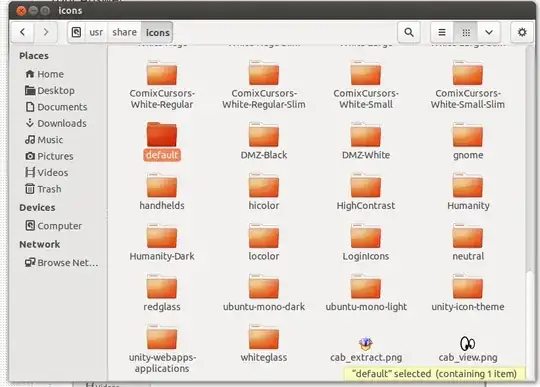Select the cab_view.png file
540x387 pixels.
468,349
